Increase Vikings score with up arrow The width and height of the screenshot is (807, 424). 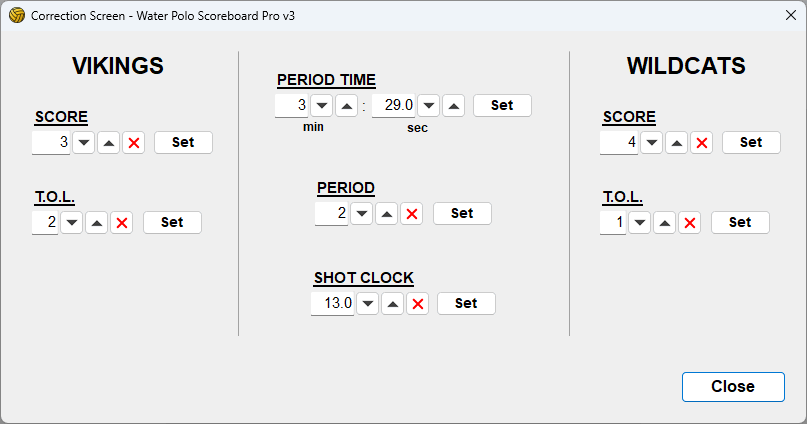click(x=109, y=143)
